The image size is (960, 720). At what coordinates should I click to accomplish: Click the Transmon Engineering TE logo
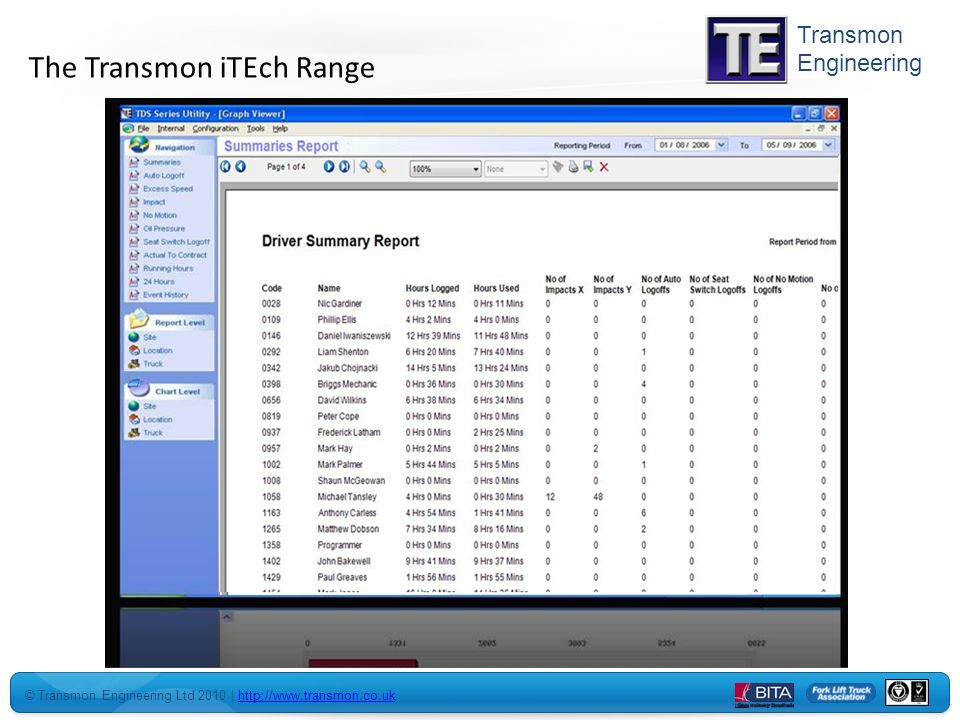tap(747, 50)
